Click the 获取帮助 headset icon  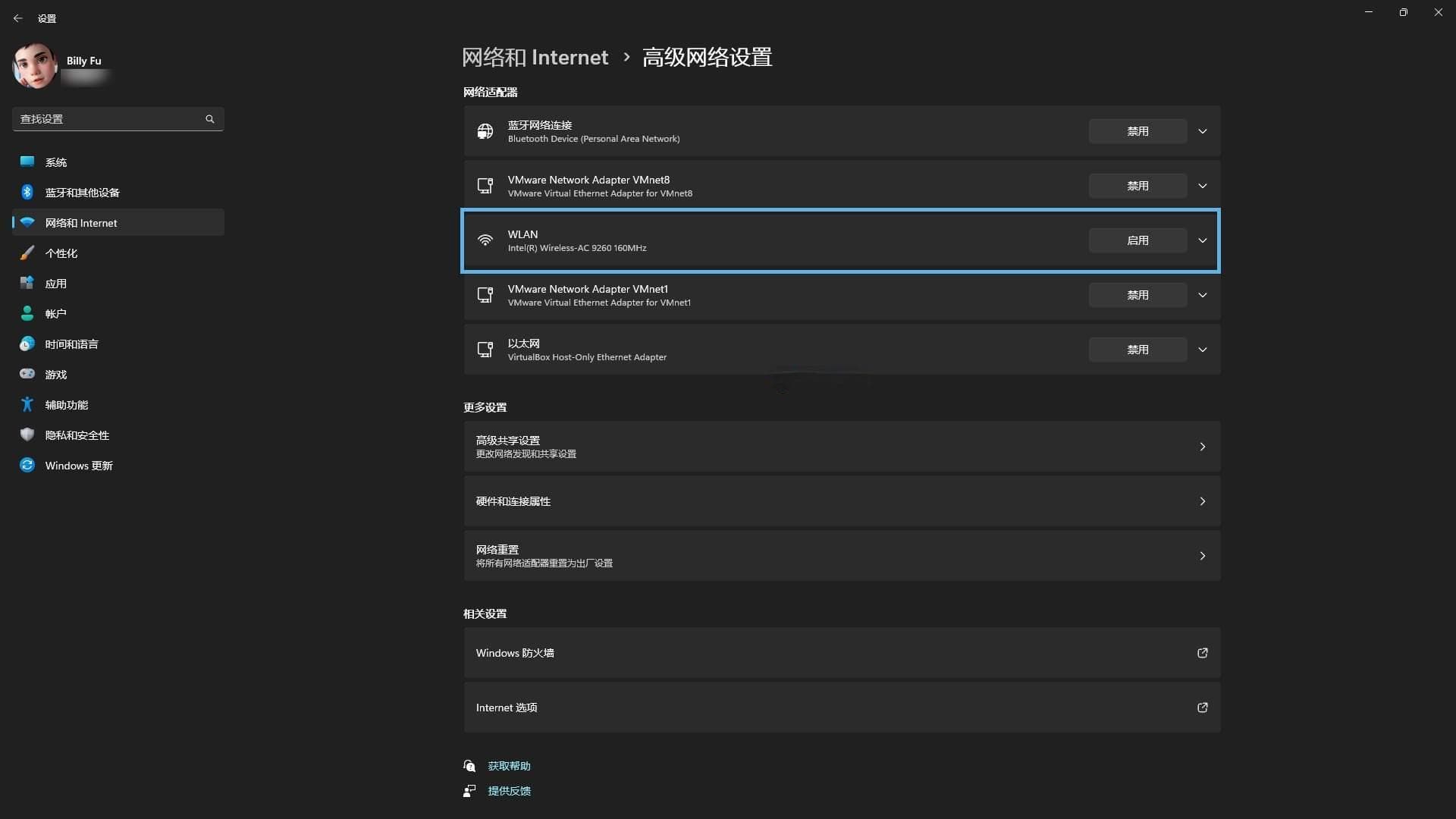(x=469, y=766)
